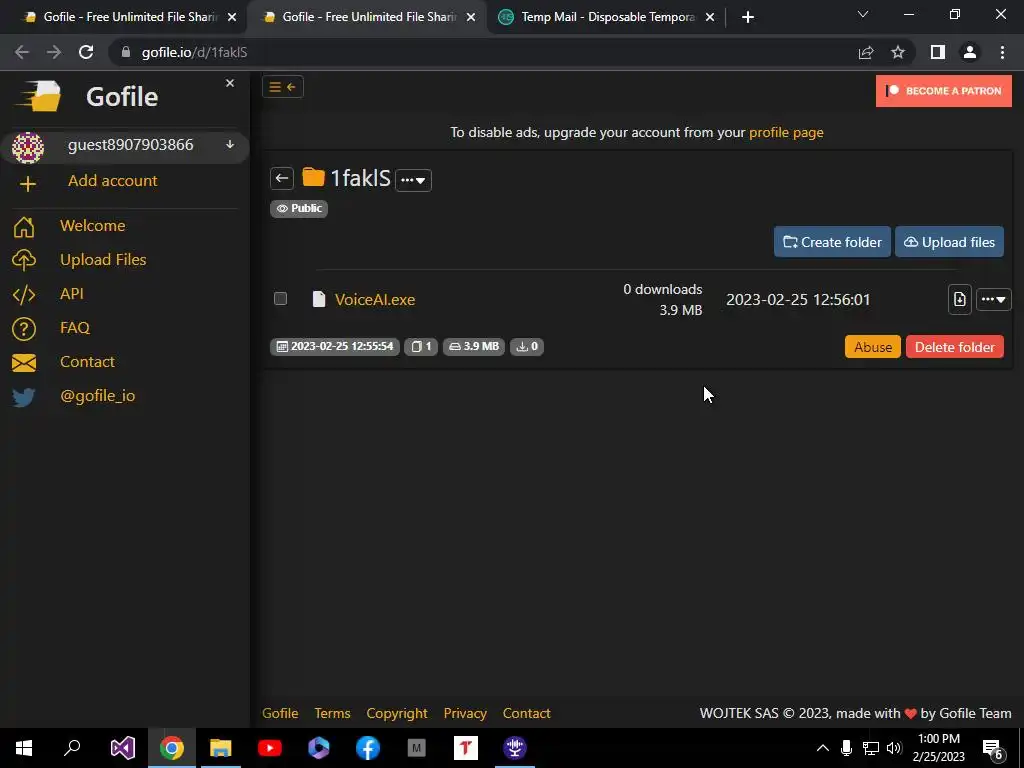Viewport: 1024px width, 768px height.
Task: Open the @gofile_io Twitter link
Action: coord(97,396)
